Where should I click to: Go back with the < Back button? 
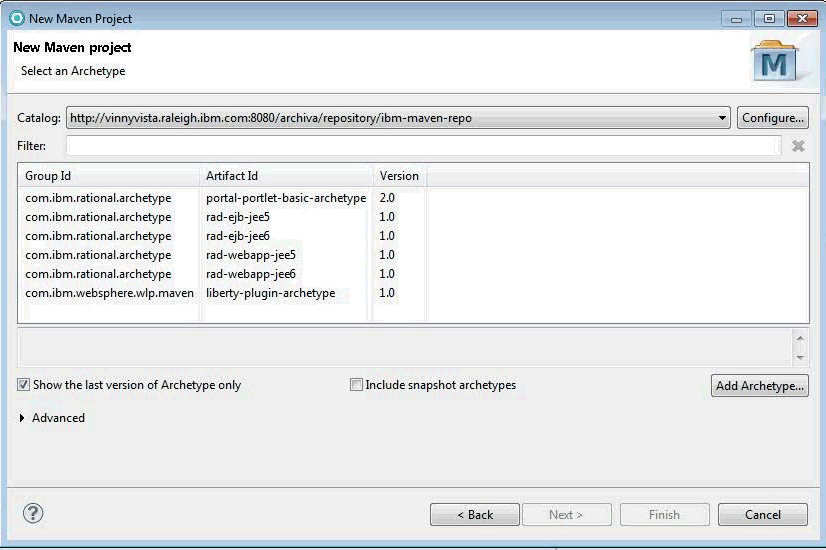475,515
